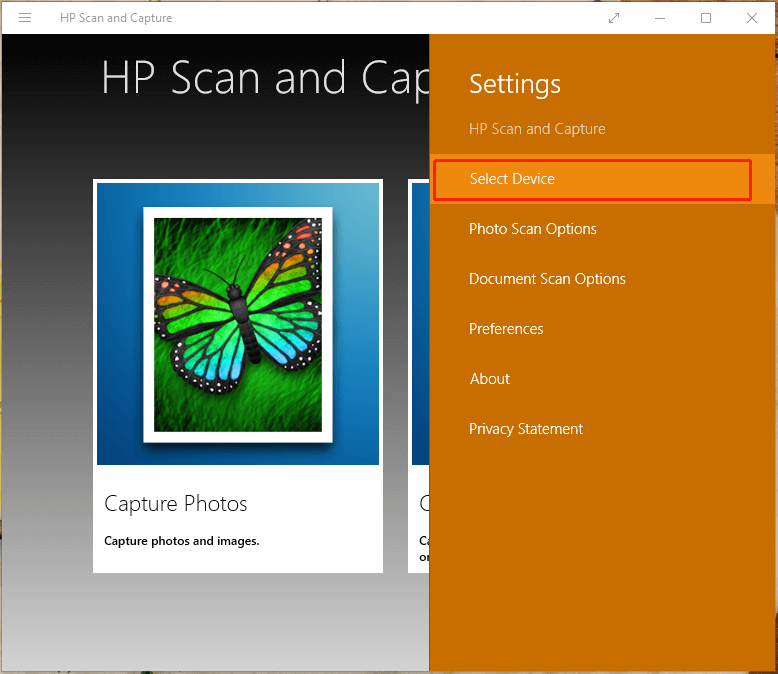Image resolution: width=778 pixels, height=674 pixels.
Task: Open Preferences in Settings panel
Action: (x=506, y=329)
